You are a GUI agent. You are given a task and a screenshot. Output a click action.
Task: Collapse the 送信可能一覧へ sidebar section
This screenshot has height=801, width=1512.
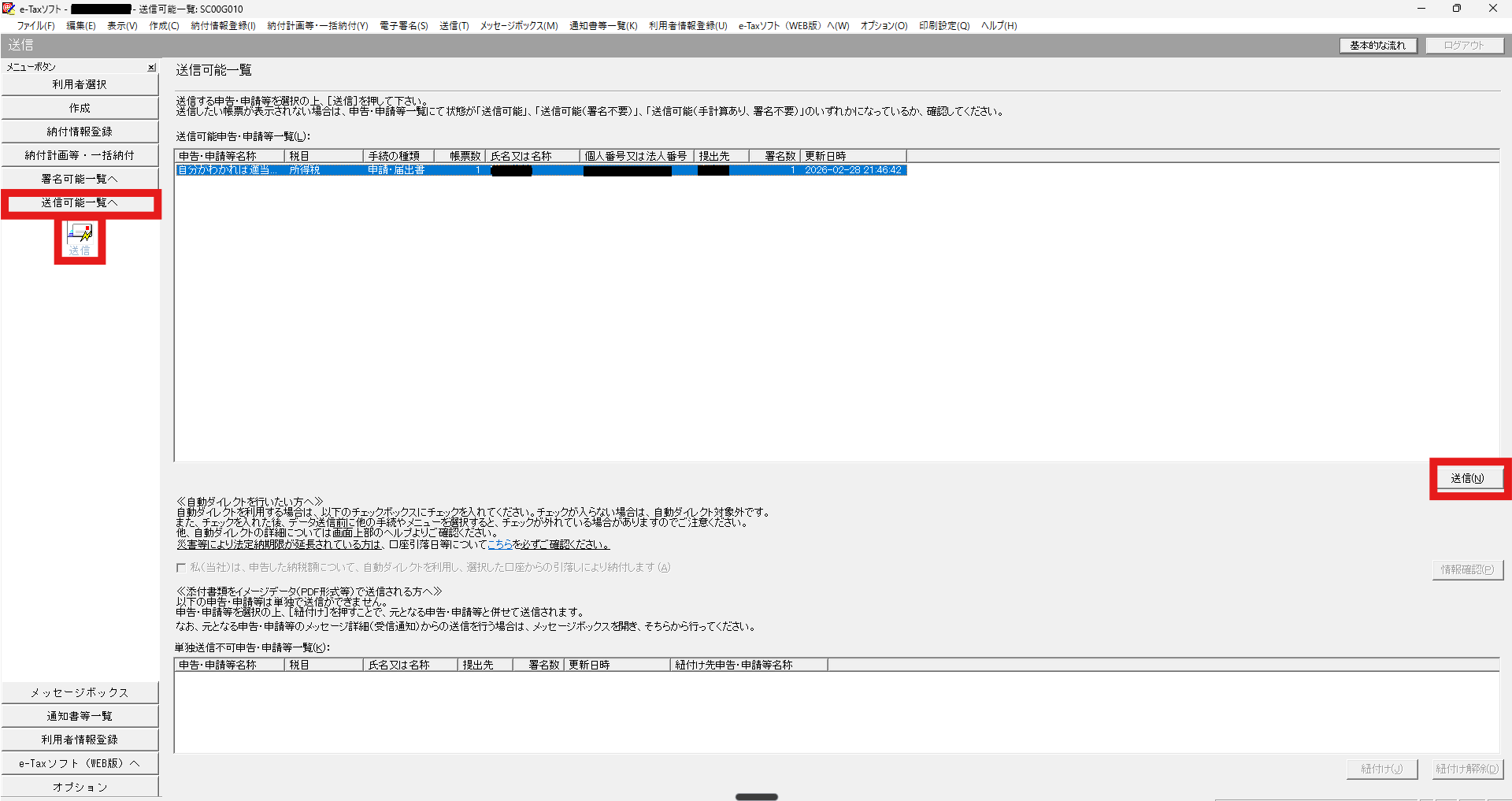coord(80,203)
